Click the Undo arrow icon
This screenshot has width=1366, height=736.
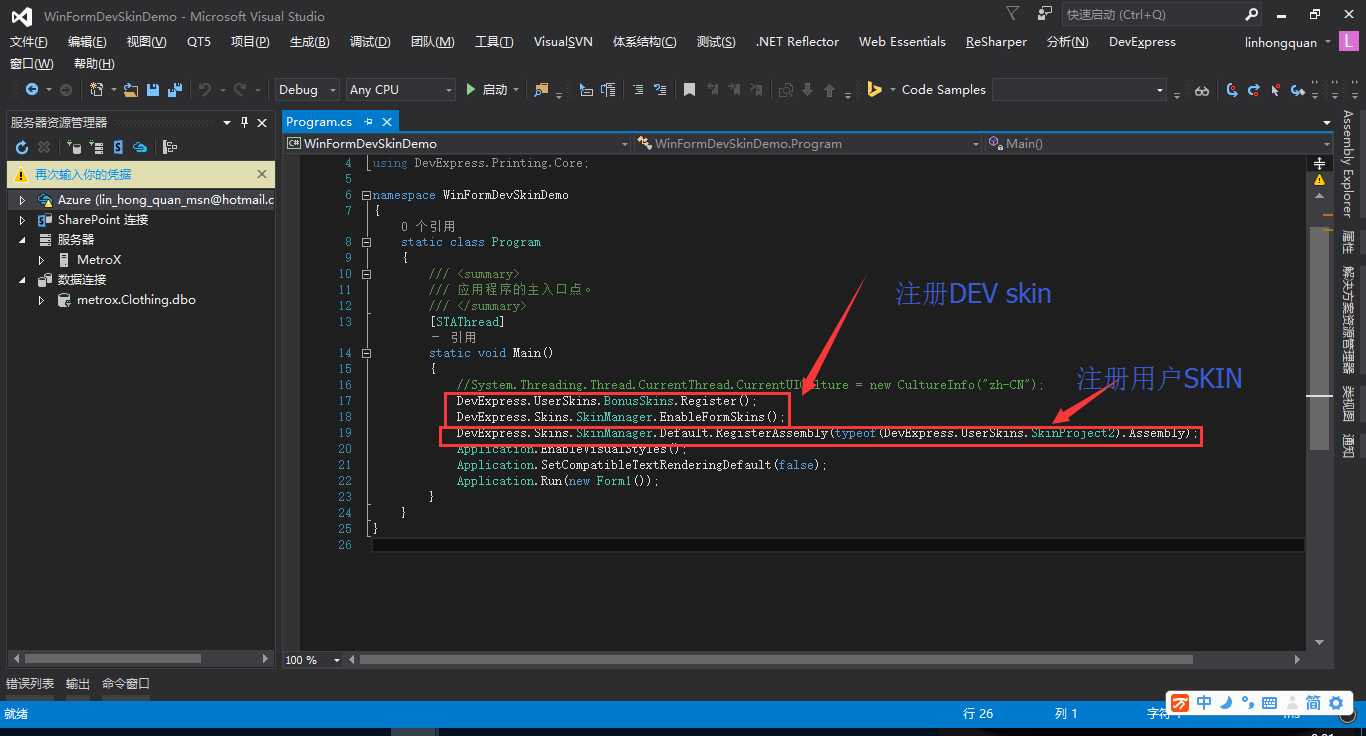(x=204, y=90)
